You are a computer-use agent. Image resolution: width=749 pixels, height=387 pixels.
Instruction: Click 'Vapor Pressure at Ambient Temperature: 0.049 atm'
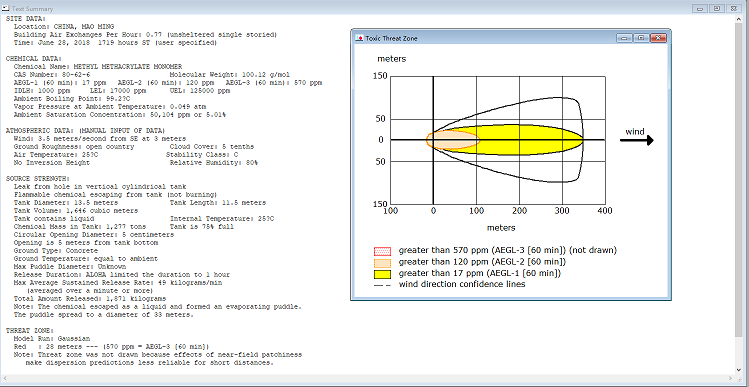point(110,107)
